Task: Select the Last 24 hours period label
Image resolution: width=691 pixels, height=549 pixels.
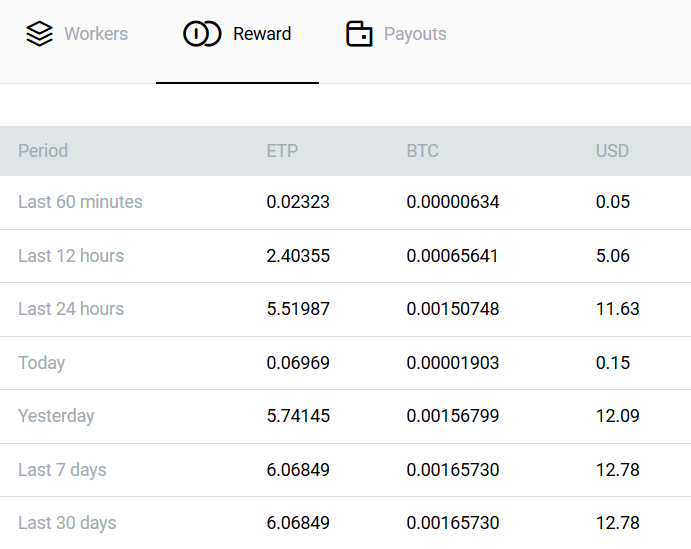Action: (x=71, y=309)
